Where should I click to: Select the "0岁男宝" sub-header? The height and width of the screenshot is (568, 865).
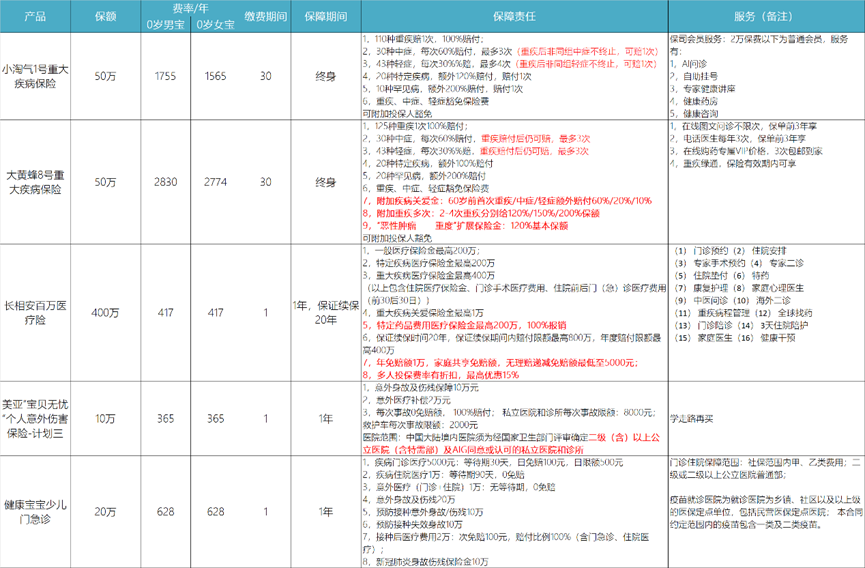pos(165,25)
